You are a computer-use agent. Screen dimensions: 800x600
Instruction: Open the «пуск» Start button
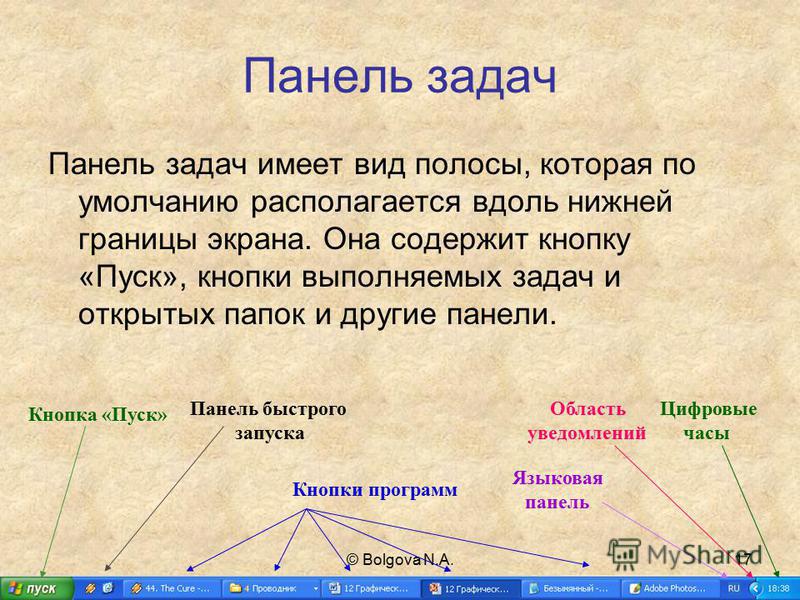coord(36,588)
